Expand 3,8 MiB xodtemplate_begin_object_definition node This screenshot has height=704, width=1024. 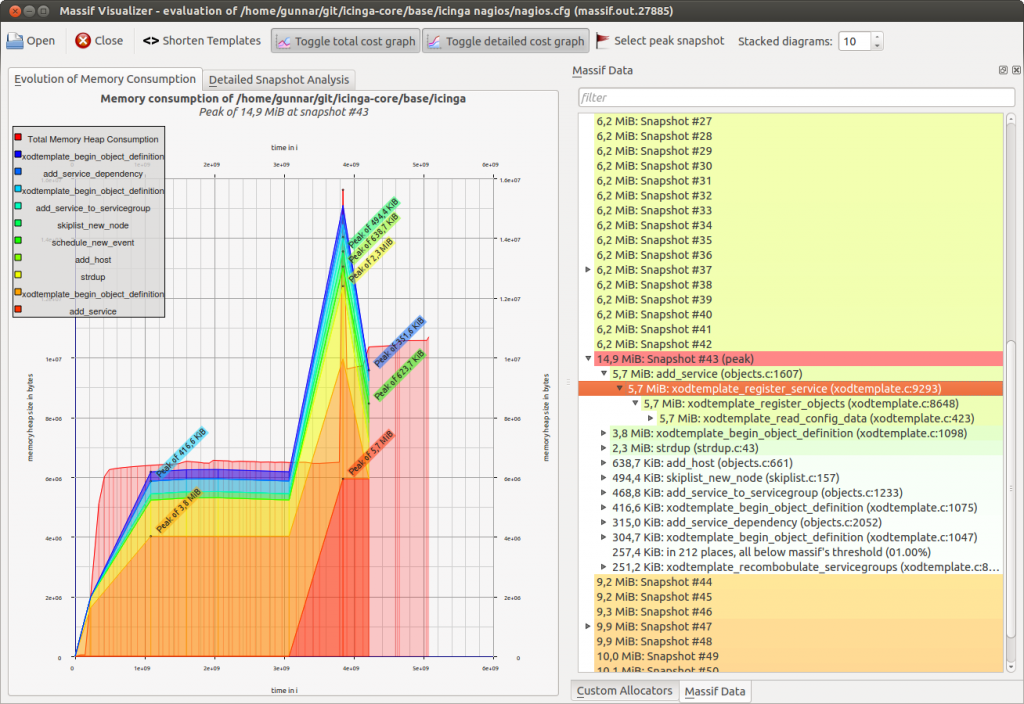point(604,433)
